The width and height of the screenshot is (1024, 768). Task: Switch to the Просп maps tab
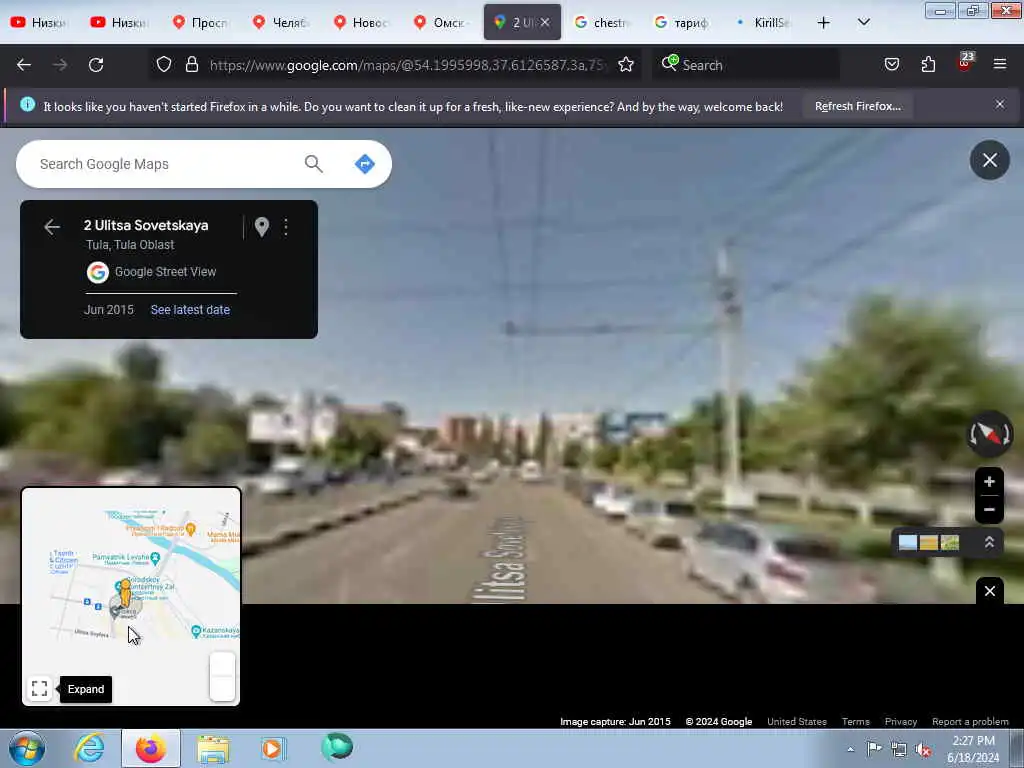(x=201, y=22)
